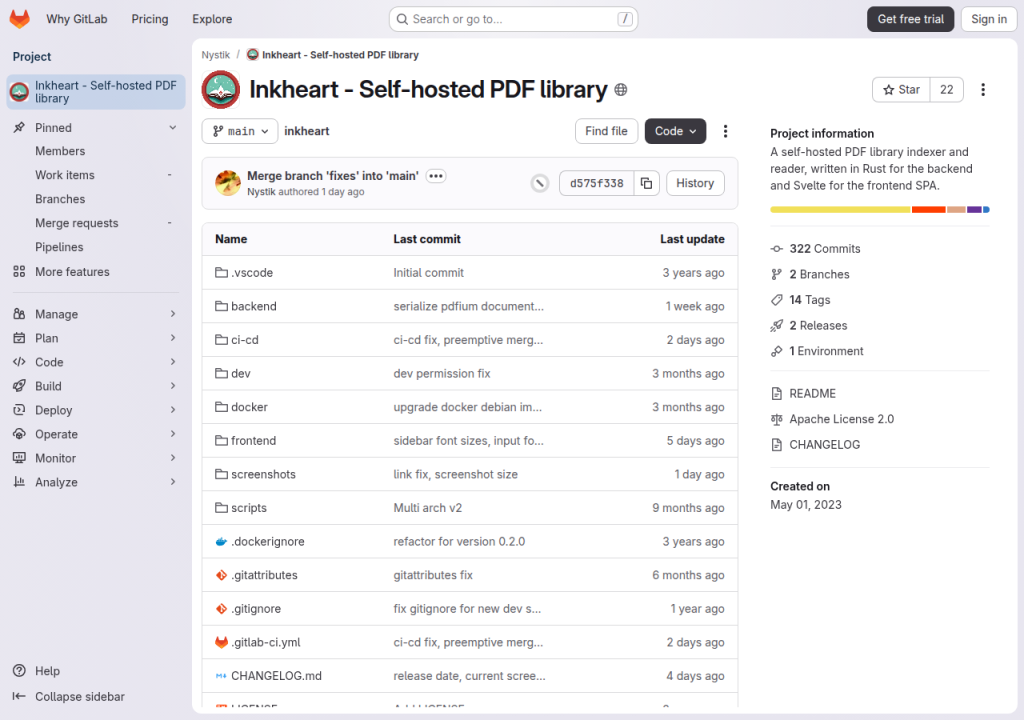Expand commit message with ellipsis toggle

(x=436, y=176)
